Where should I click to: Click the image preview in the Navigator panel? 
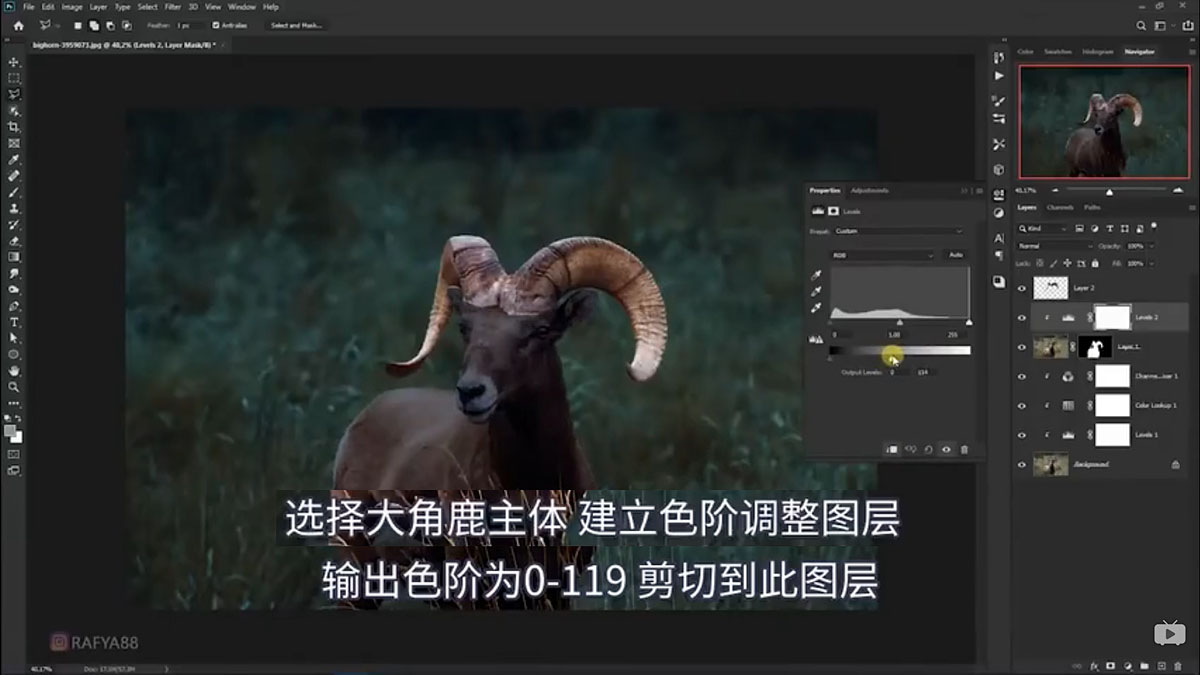coord(1103,120)
